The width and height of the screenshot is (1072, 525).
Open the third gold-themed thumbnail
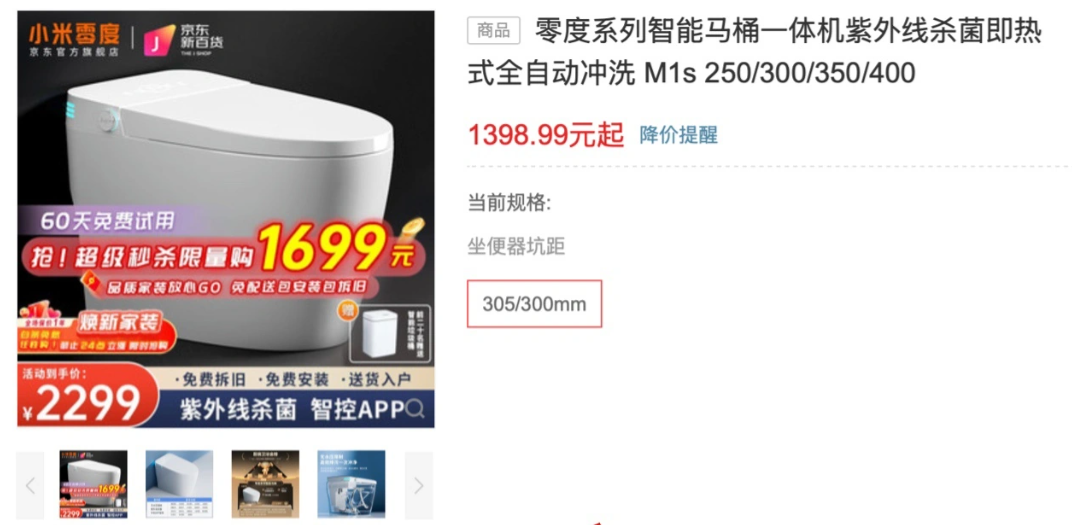coord(265,484)
